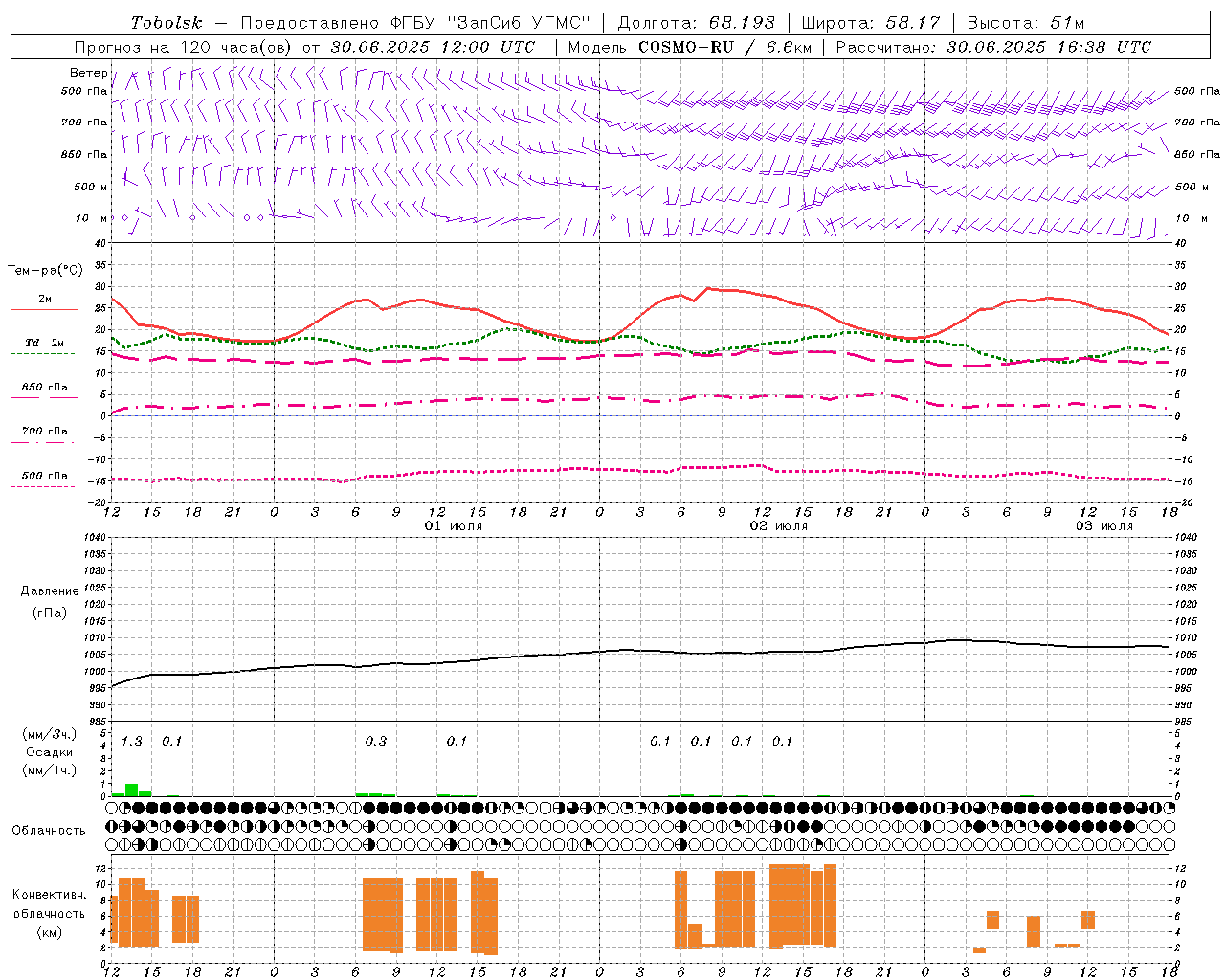Image resolution: width=1225 pixels, height=980 pixels.
Task: Click the 02 июля date label
Action: (779, 526)
